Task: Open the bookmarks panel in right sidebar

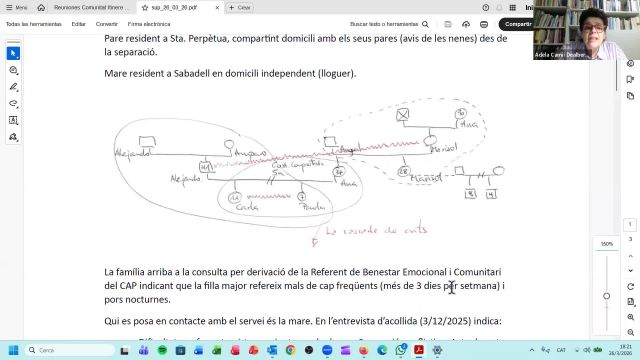Action: click(x=630, y=79)
